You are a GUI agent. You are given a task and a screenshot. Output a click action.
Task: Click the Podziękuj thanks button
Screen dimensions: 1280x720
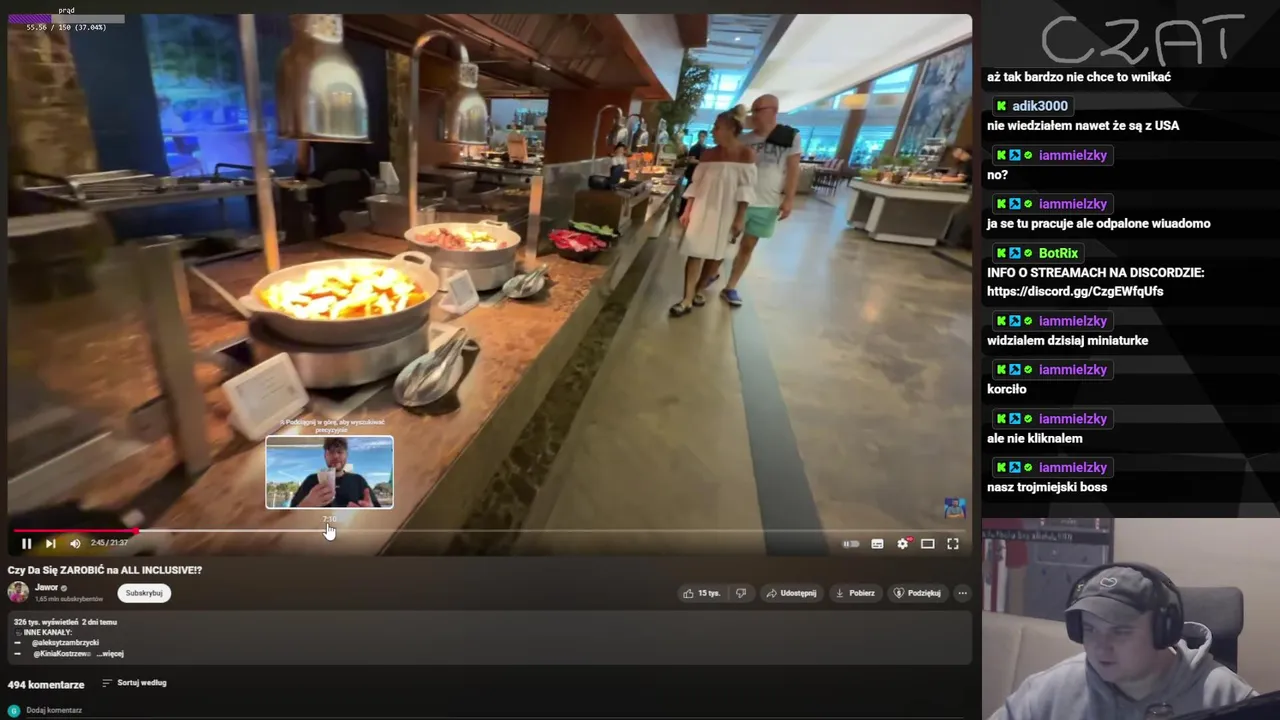tap(917, 593)
